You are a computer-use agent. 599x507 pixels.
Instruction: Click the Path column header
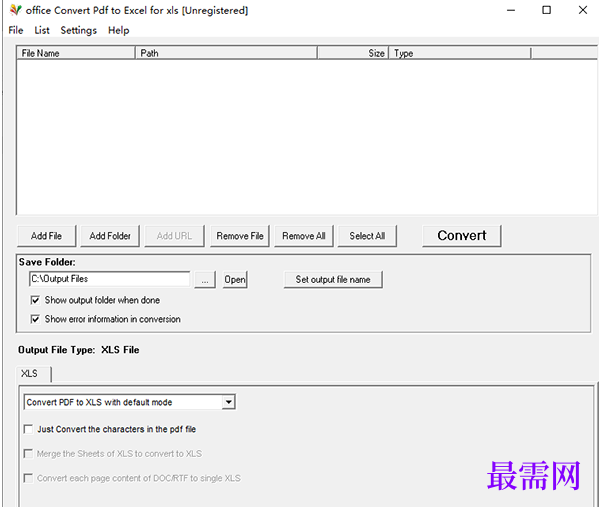(x=226, y=53)
